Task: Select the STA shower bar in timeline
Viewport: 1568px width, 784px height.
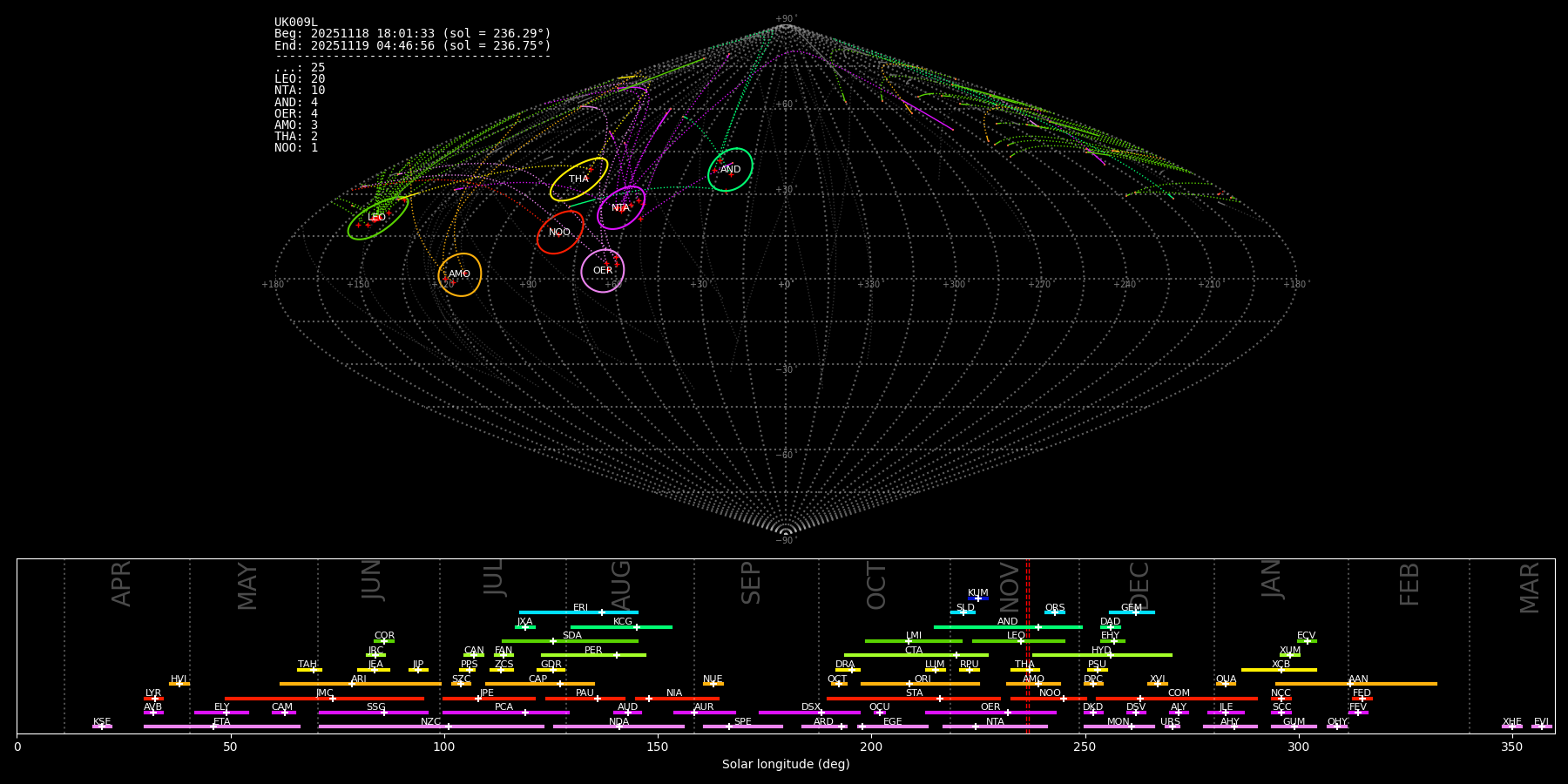Action: [914, 698]
